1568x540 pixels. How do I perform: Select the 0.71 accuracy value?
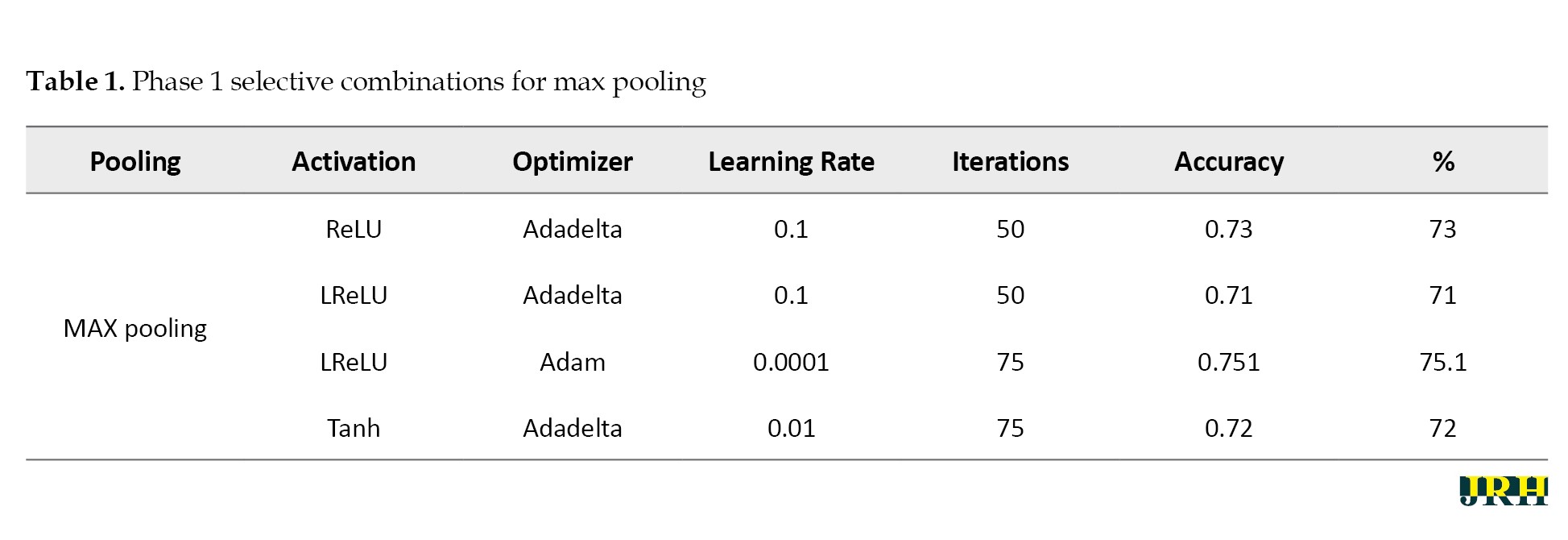coord(1229,296)
